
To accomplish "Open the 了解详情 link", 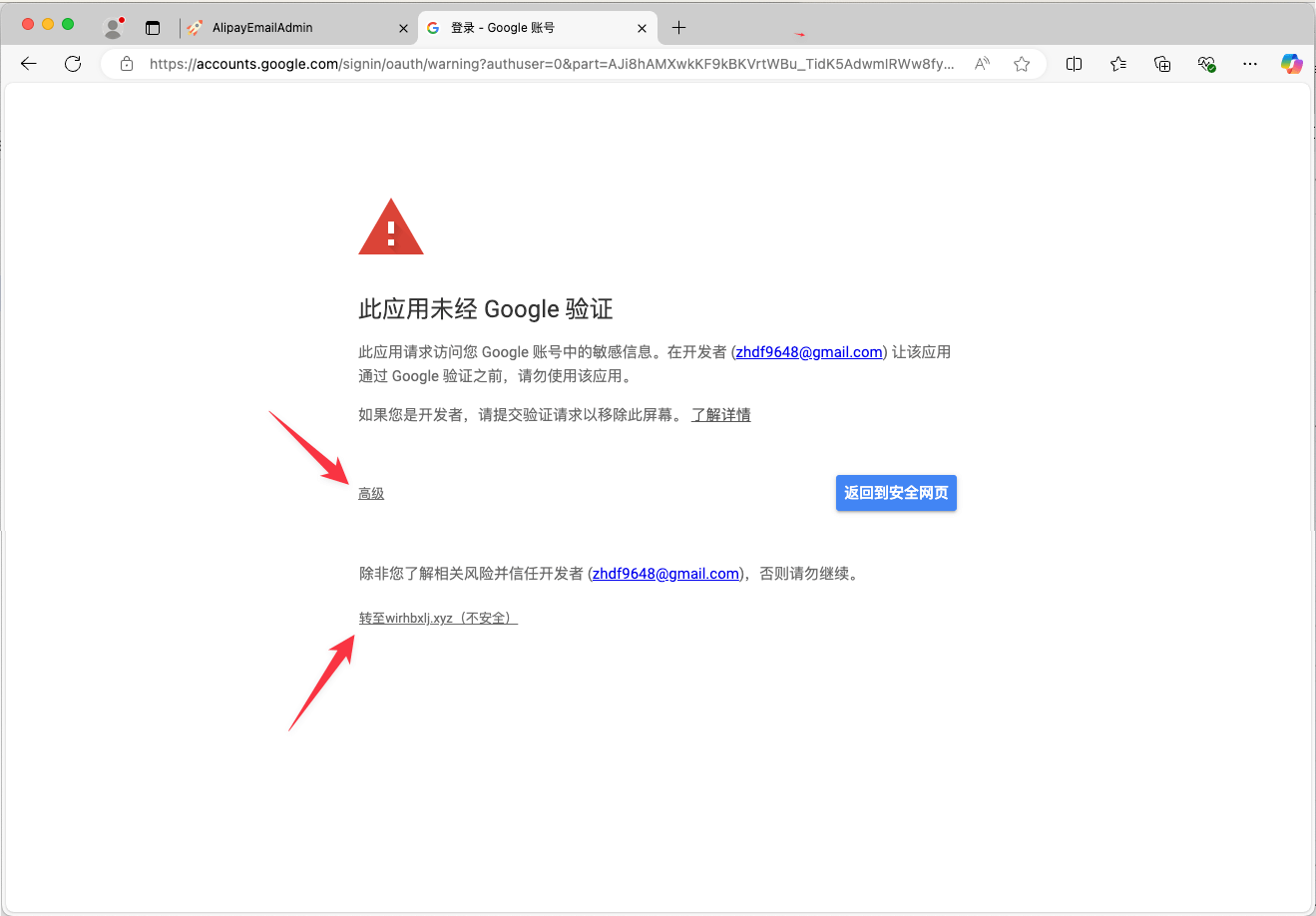I will click(x=721, y=415).
